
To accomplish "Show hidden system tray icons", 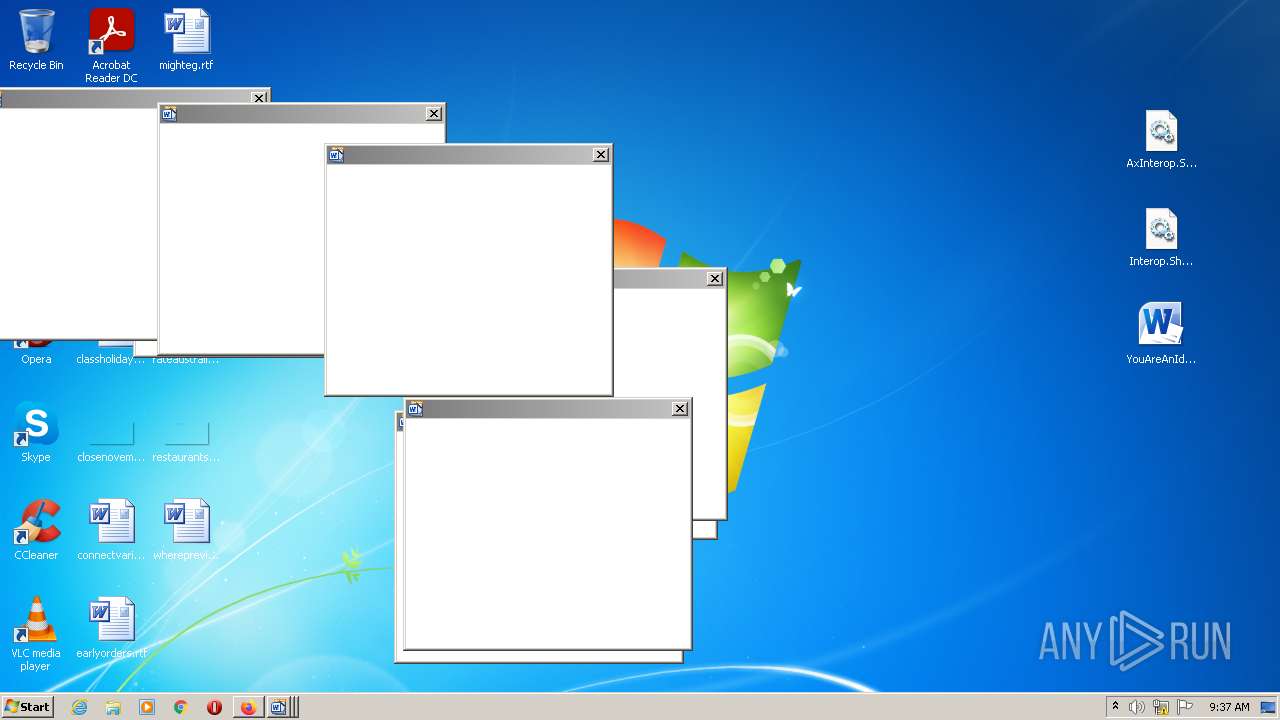I will pyautogui.click(x=1115, y=707).
